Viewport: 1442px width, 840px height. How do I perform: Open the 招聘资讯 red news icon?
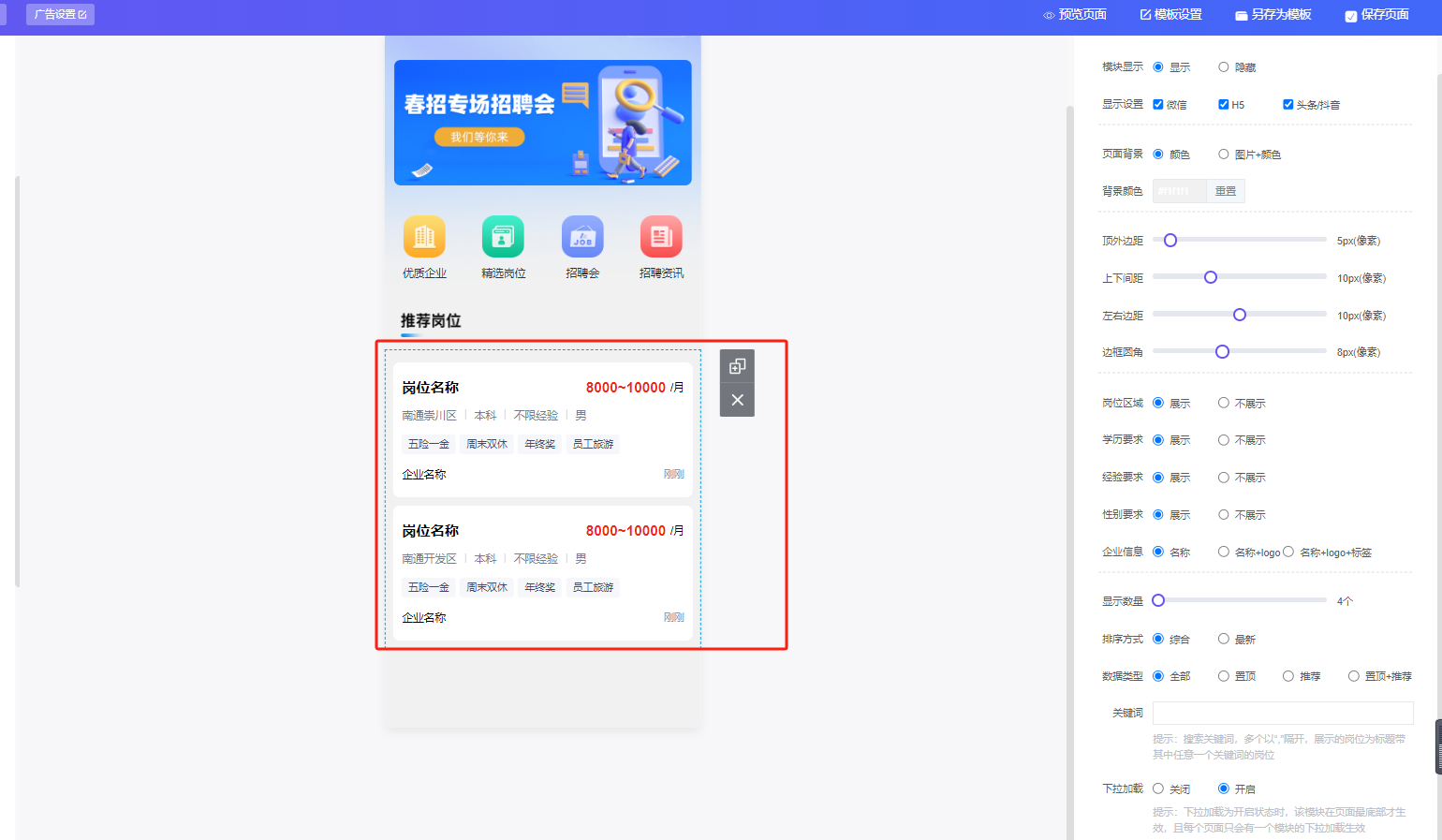661,237
